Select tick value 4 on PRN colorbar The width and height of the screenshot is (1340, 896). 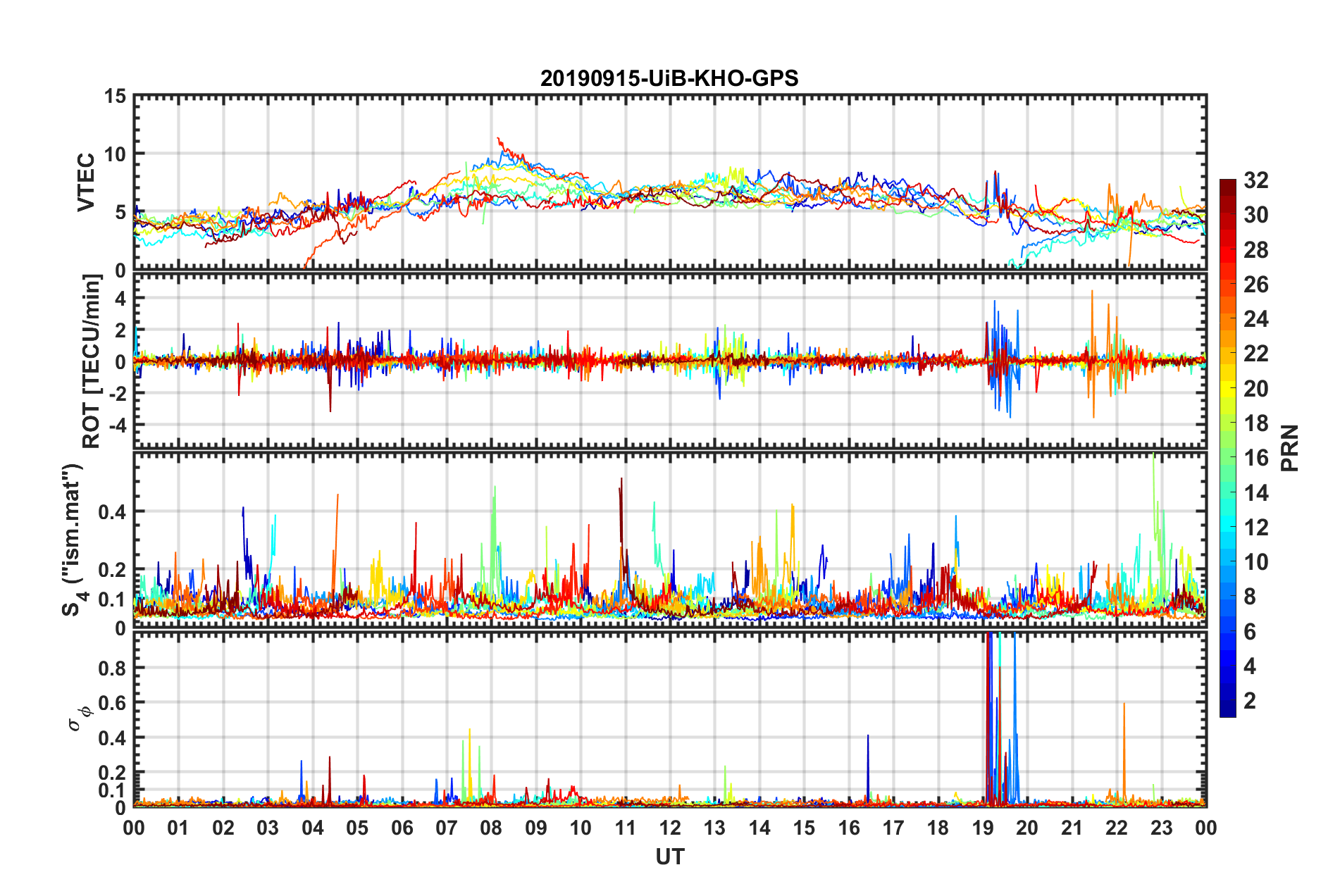1250,666
